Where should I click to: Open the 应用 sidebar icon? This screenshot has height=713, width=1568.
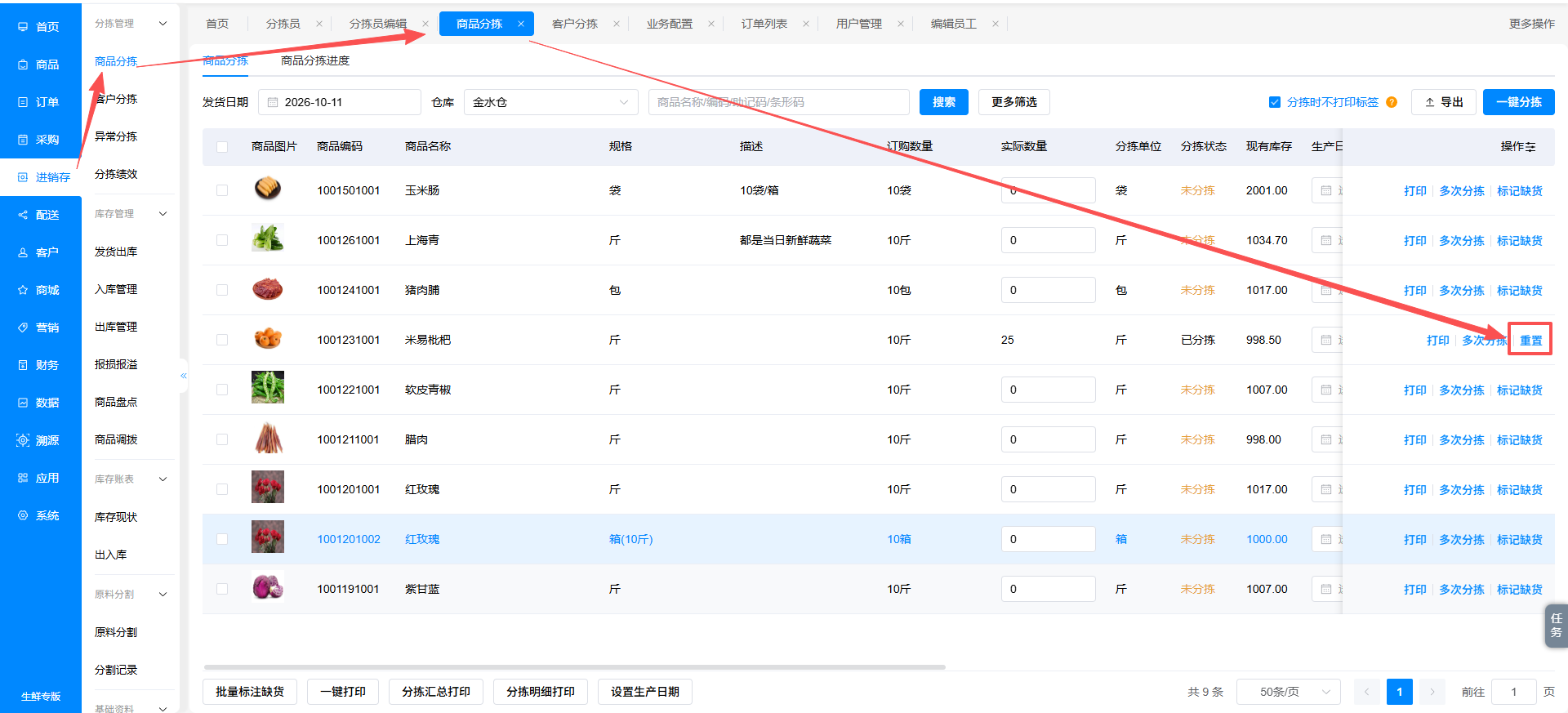23,478
